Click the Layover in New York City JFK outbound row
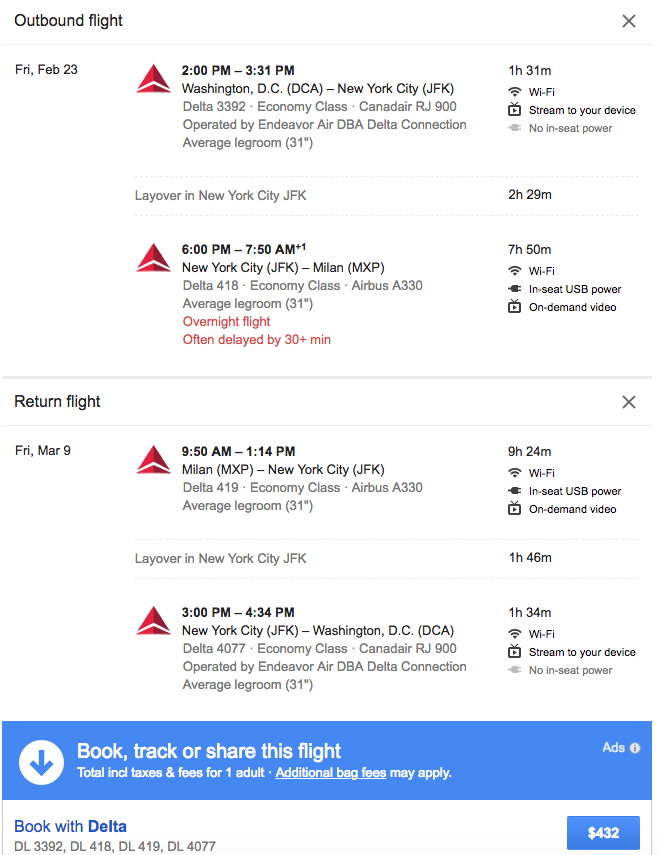 [x=221, y=196]
